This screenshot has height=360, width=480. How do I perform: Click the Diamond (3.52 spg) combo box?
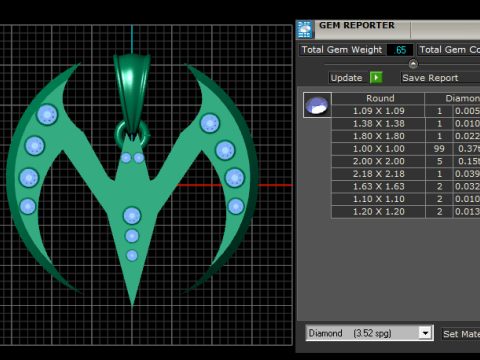click(369, 333)
